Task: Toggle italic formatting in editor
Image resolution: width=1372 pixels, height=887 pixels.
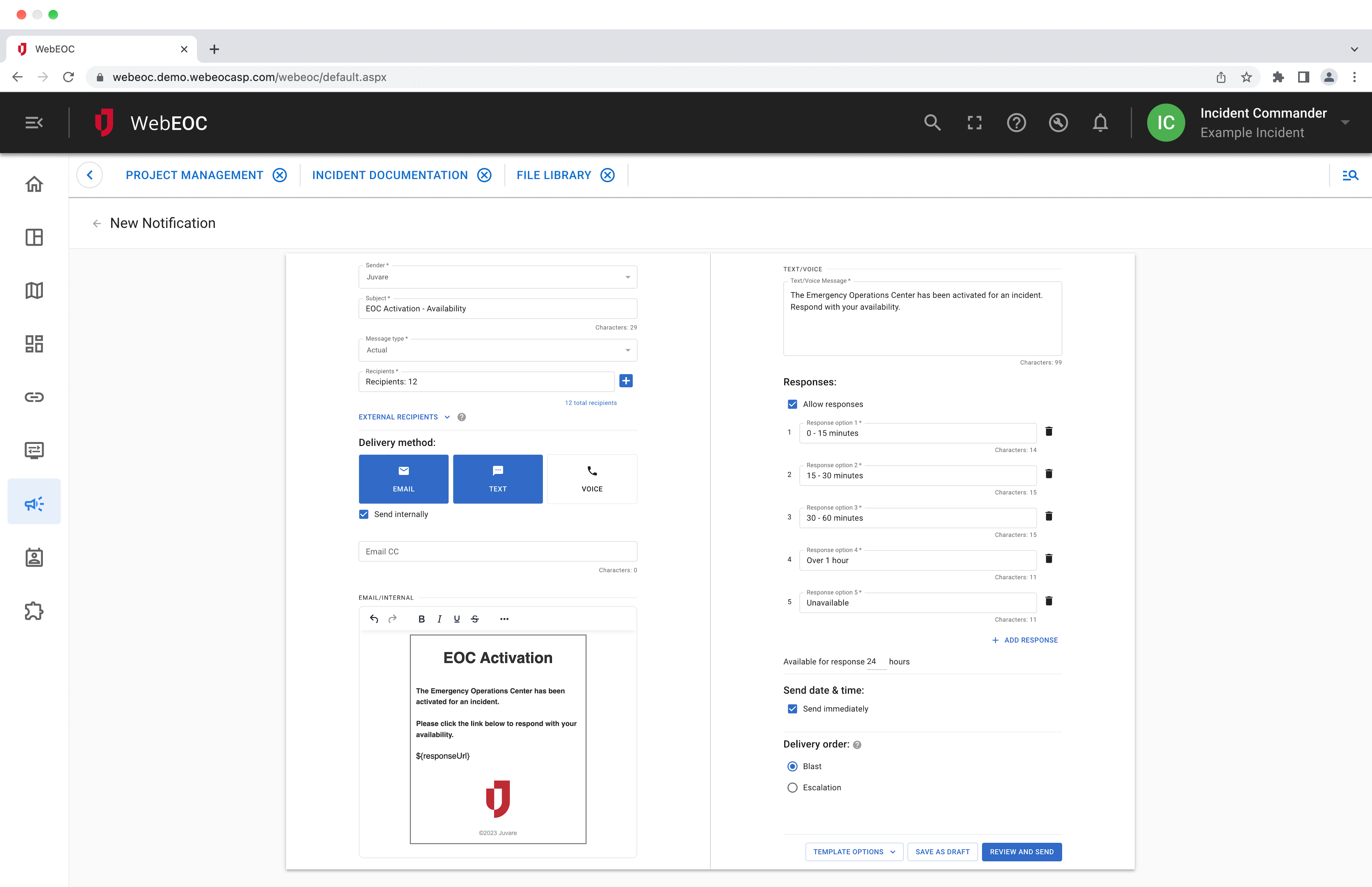Action: click(x=439, y=619)
